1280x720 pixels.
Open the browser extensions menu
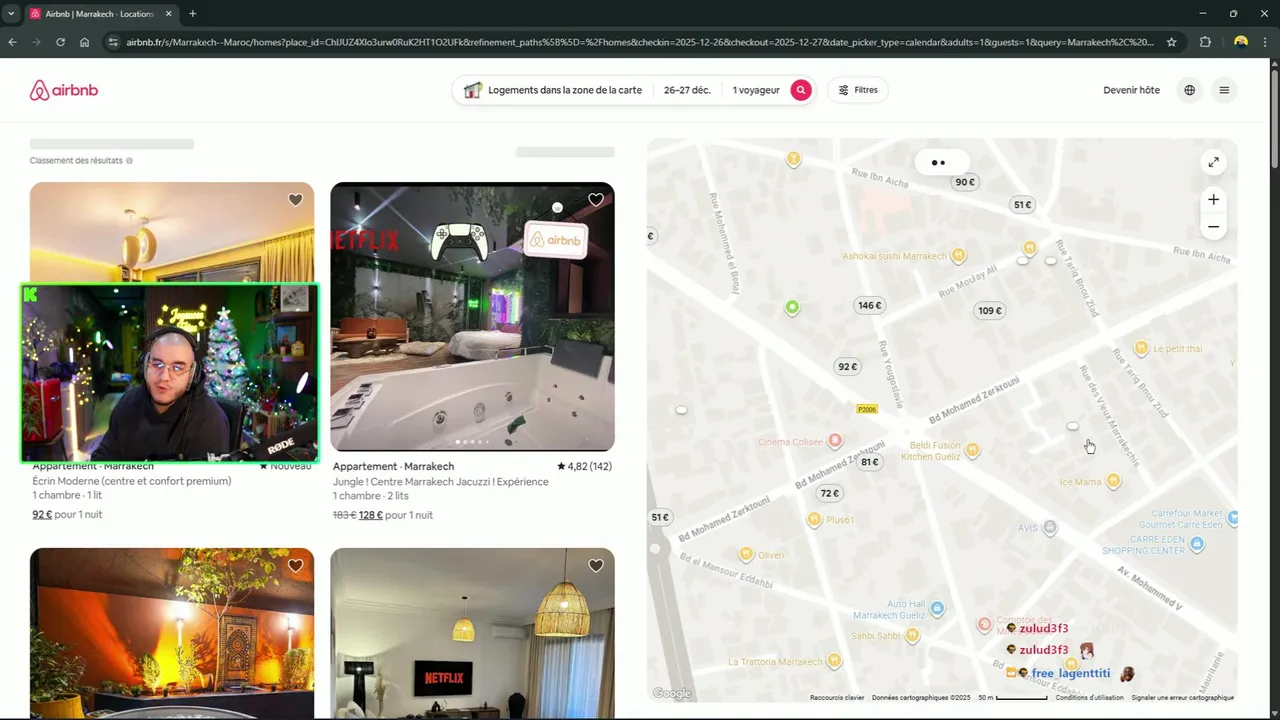1205,42
